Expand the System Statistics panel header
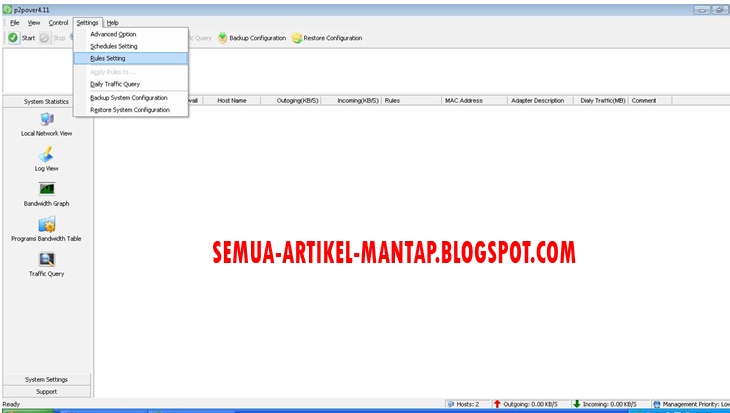Viewport: 730px width, 413px height. pyautogui.click(x=46, y=102)
